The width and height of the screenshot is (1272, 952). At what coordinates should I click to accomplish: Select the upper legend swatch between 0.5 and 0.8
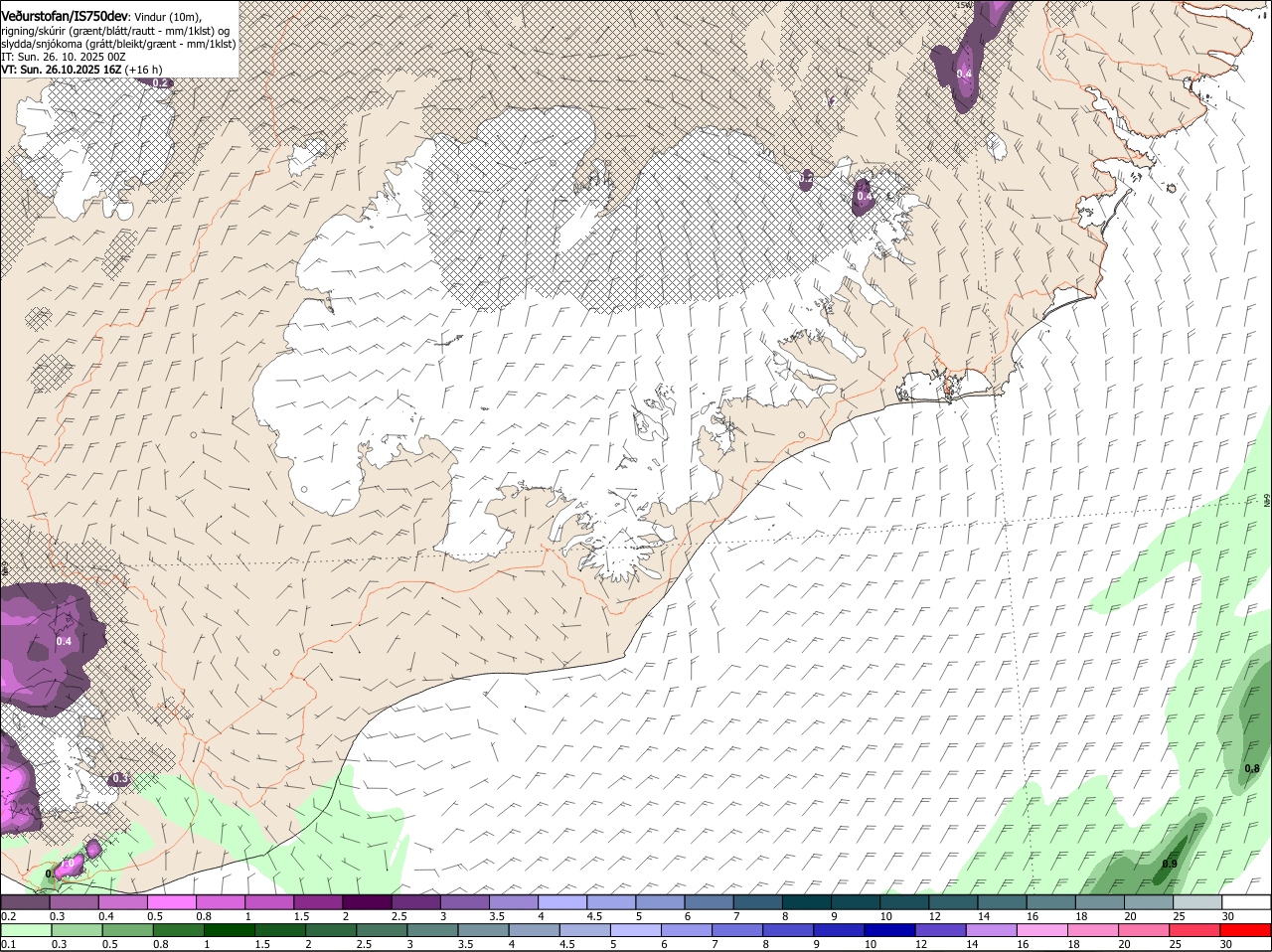(171, 902)
